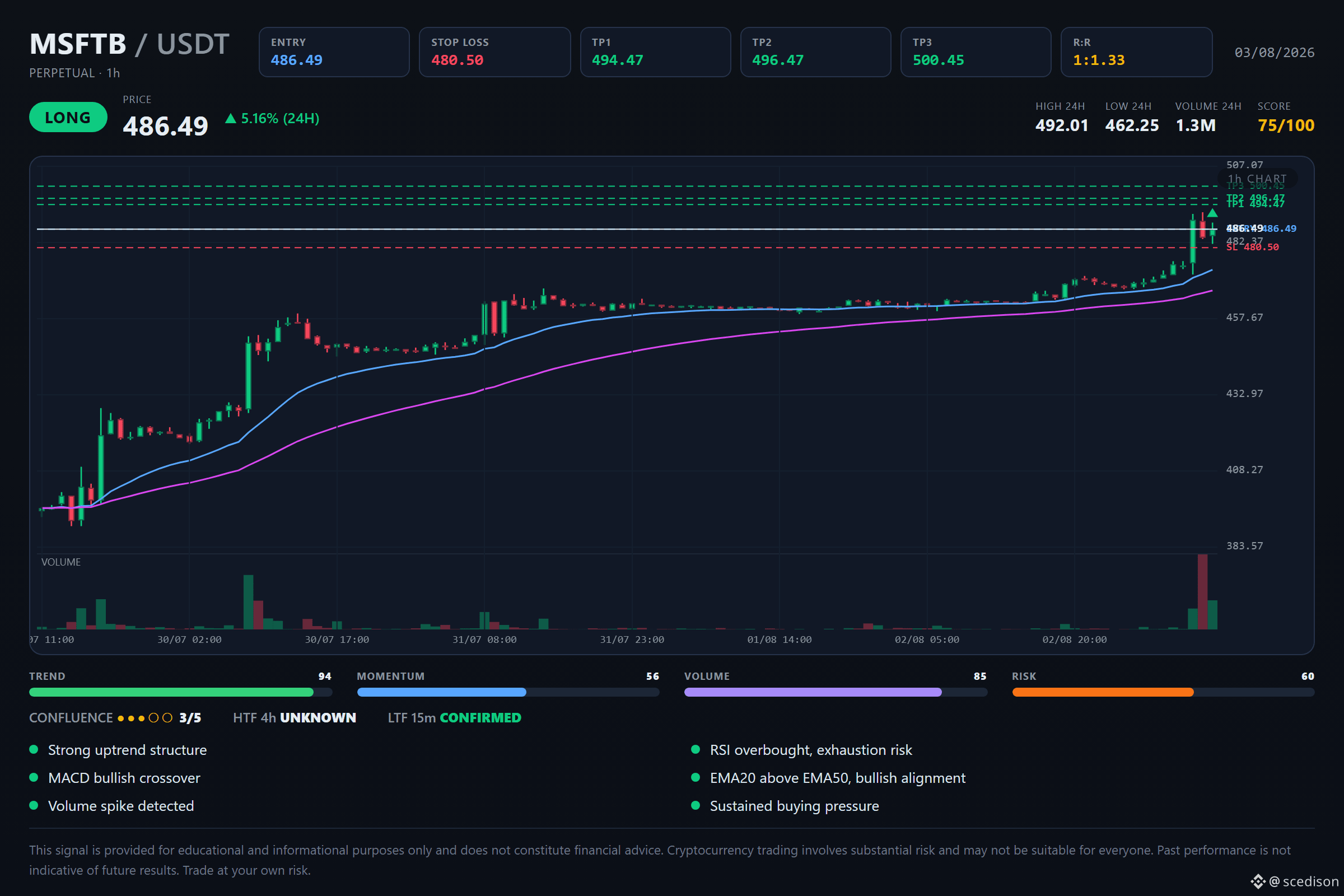Screen dimensions: 1344x896
Task: Click the VOLUME score 85
Action: 980,676
